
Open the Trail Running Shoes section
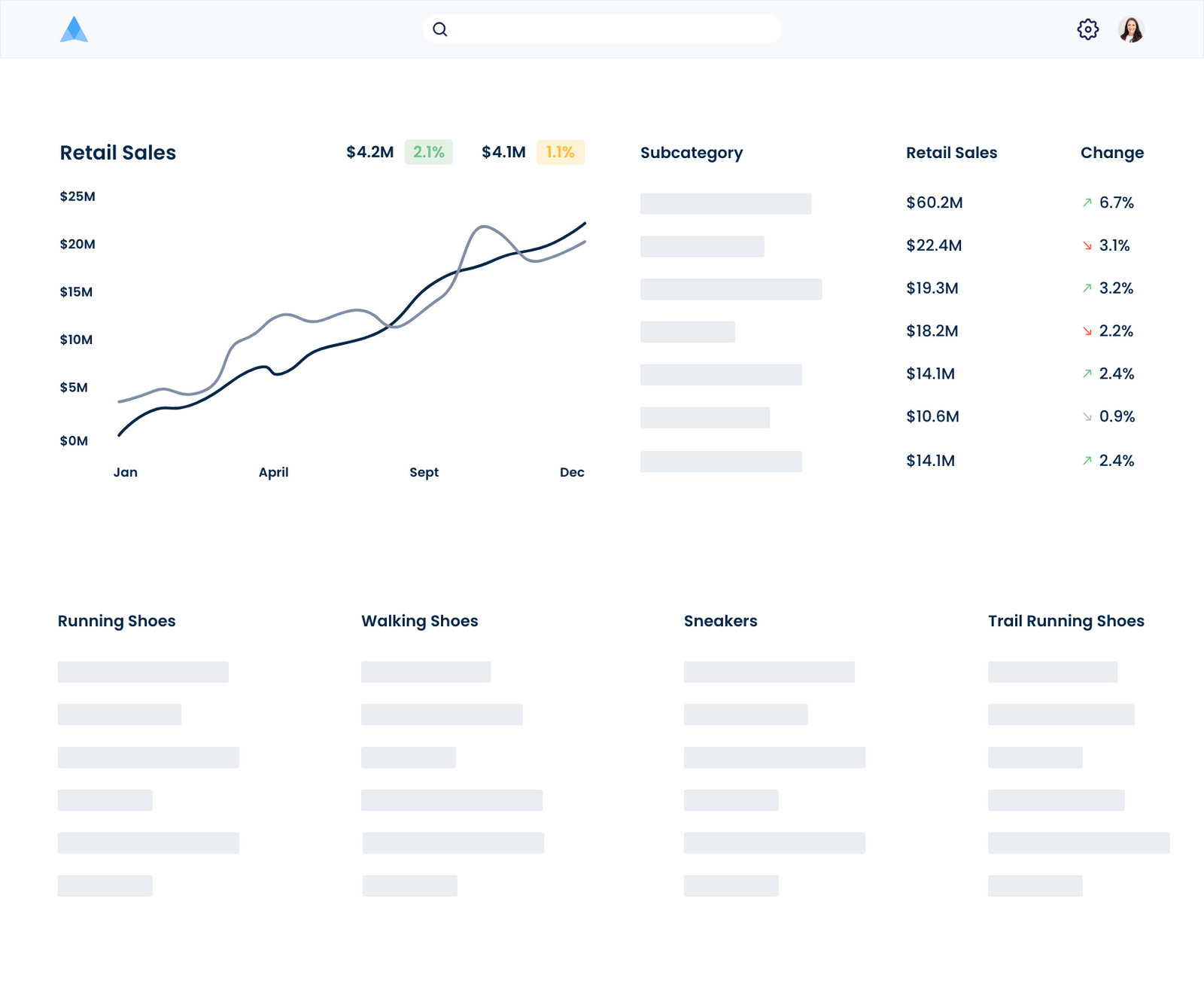[1066, 621]
